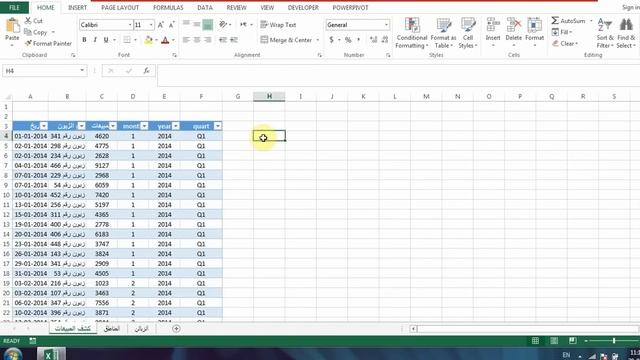Viewport: 640px width, 360px height.
Task: Click Increase Decimal icon
Action: pyautogui.click(x=373, y=40)
